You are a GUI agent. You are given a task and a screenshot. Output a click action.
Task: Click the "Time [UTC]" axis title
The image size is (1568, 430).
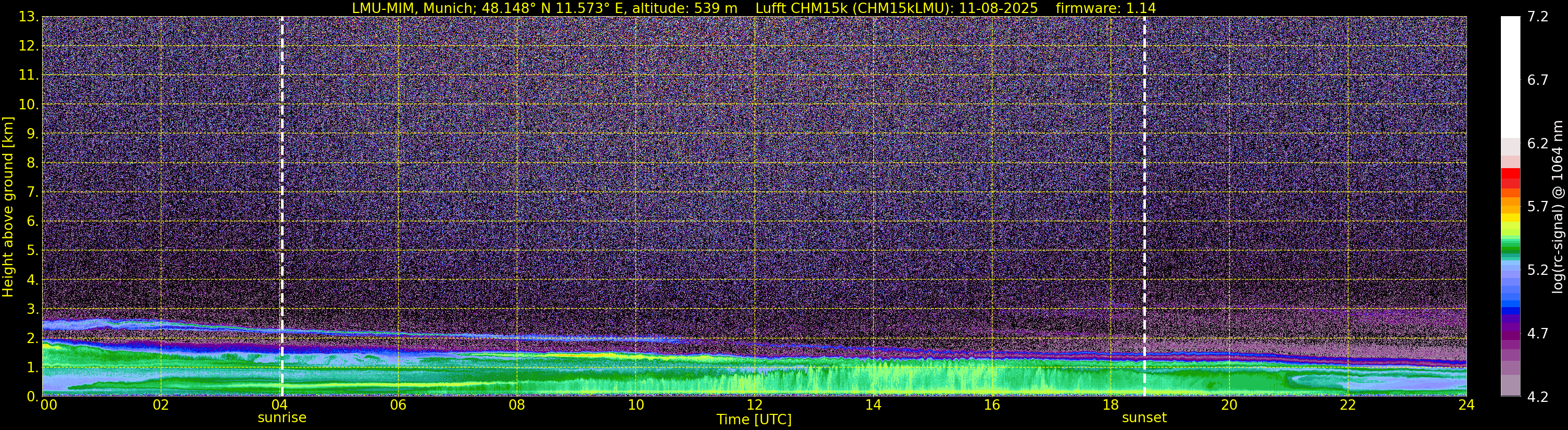[754, 420]
